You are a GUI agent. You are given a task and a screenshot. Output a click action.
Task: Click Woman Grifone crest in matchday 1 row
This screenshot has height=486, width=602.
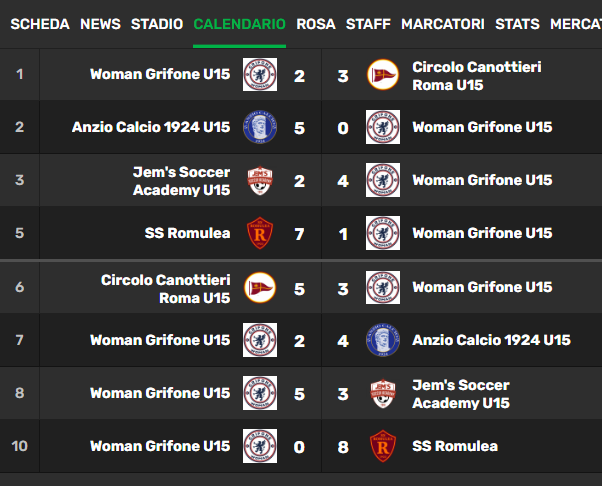[x=260, y=74]
